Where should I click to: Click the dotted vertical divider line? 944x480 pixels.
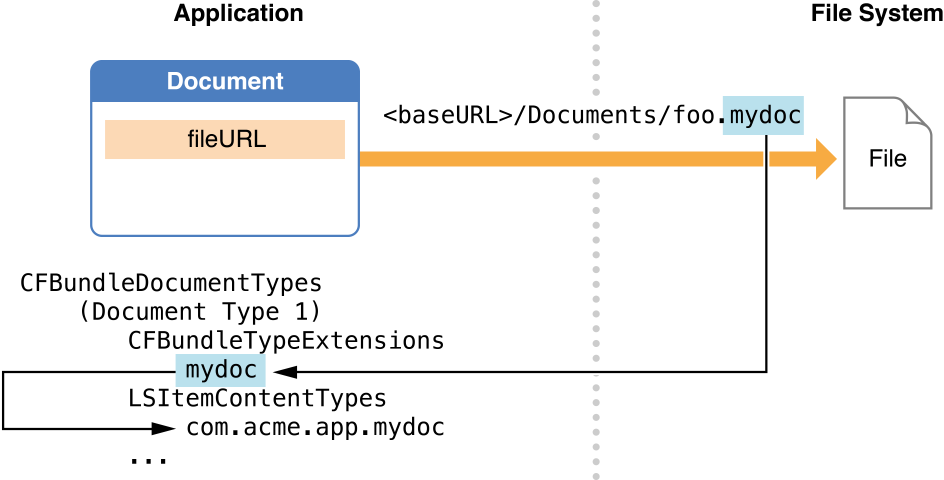596,300
